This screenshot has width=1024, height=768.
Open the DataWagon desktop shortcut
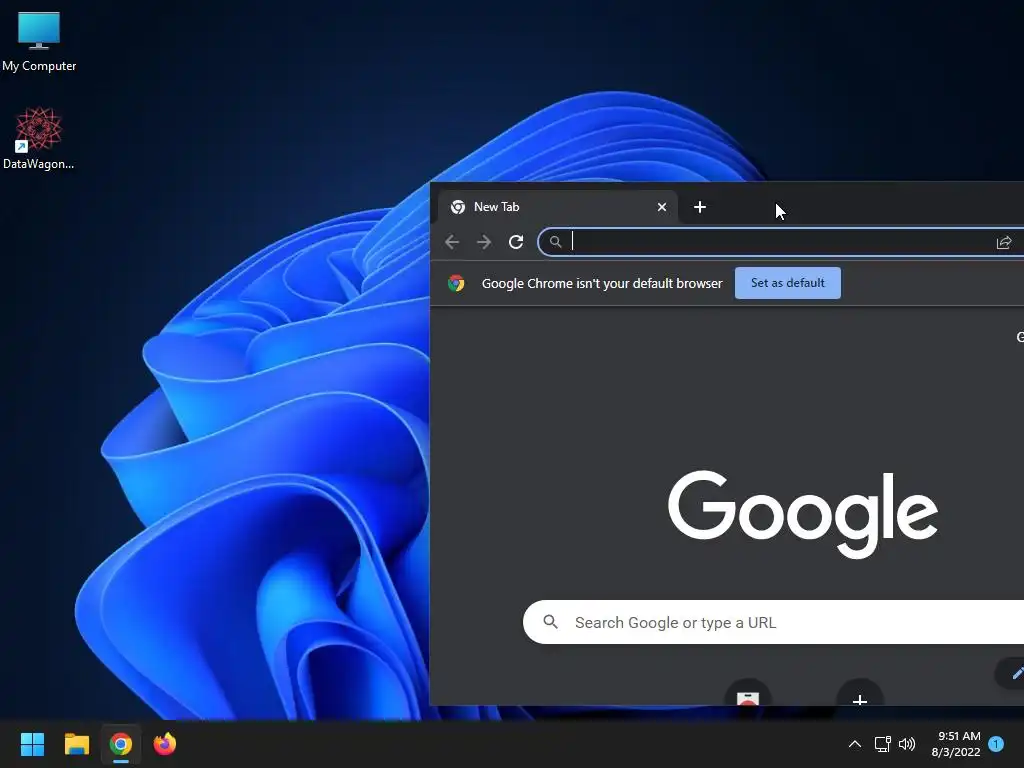click(x=39, y=138)
